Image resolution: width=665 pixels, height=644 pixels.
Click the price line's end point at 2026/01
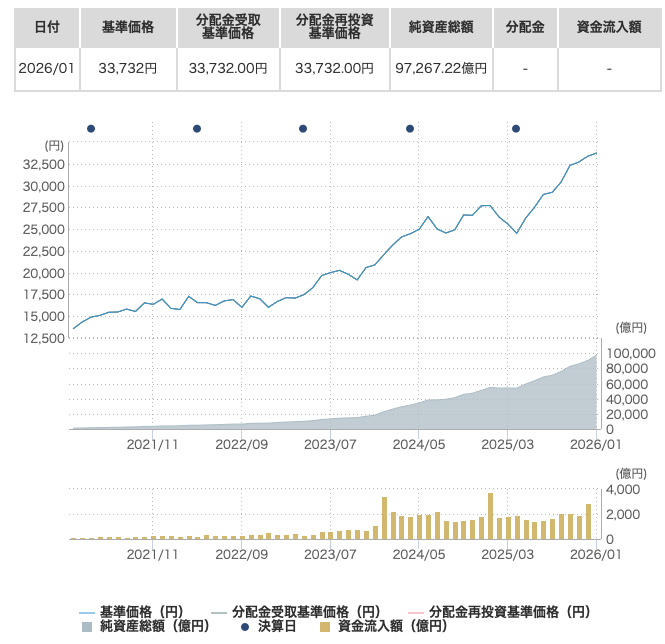(x=597, y=153)
